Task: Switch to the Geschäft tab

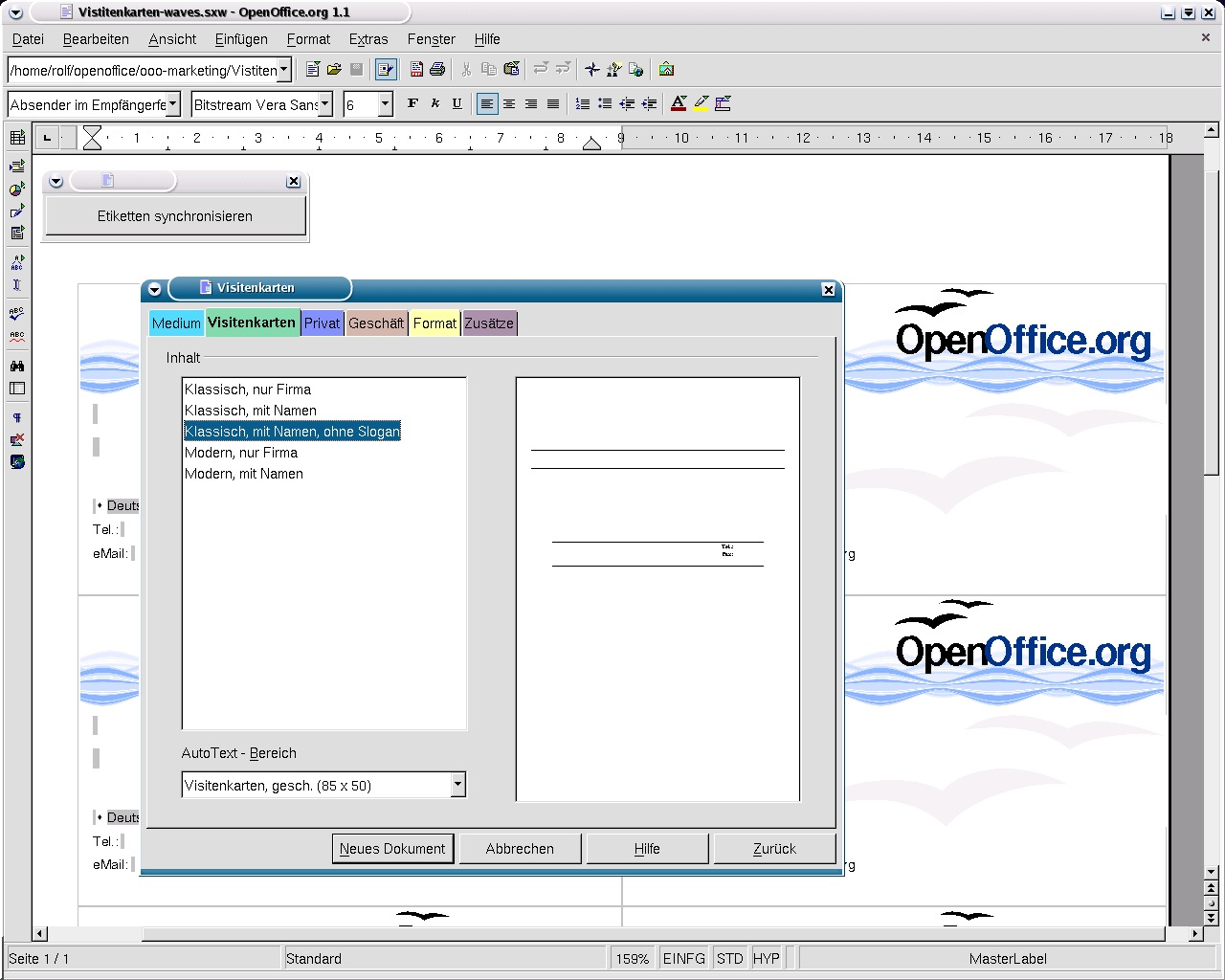Action: [x=375, y=323]
